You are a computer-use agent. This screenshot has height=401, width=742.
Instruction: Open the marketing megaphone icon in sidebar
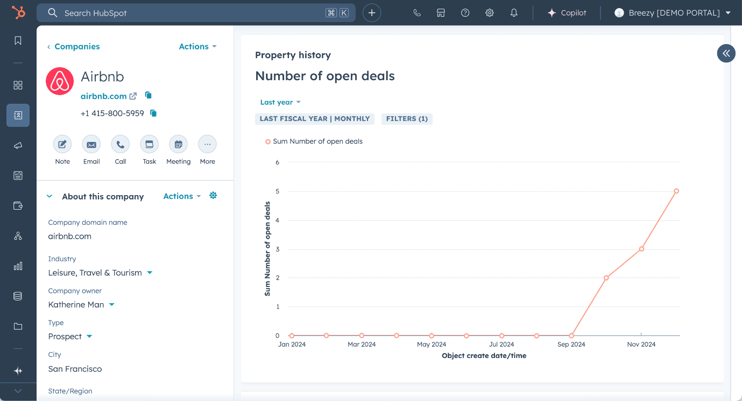pos(18,145)
